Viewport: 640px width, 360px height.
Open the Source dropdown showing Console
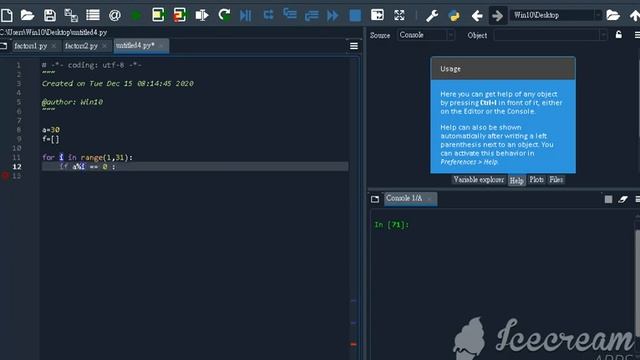click(x=426, y=35)
